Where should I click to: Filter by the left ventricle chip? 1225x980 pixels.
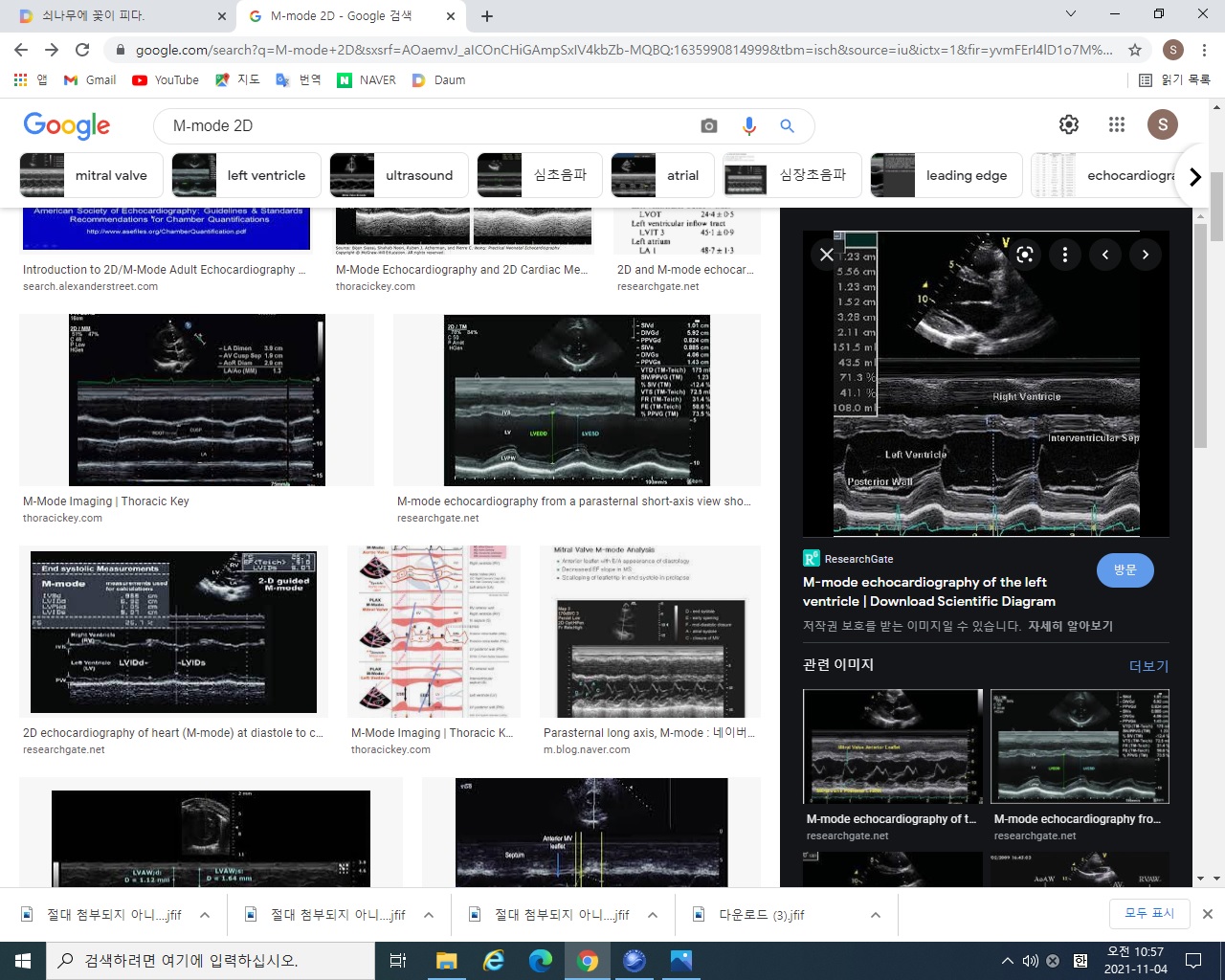pyautogui.click(x=246, y=175)
